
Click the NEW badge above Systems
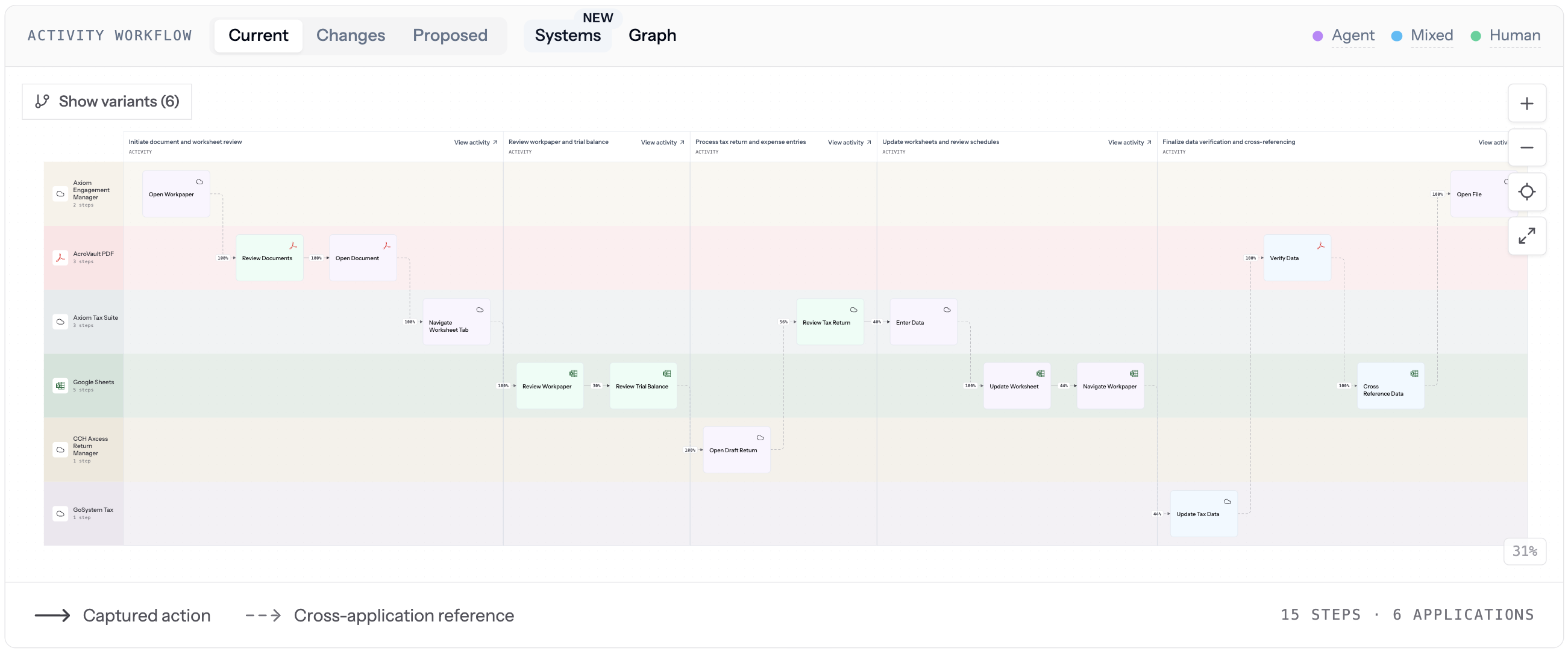click(597, 17)
